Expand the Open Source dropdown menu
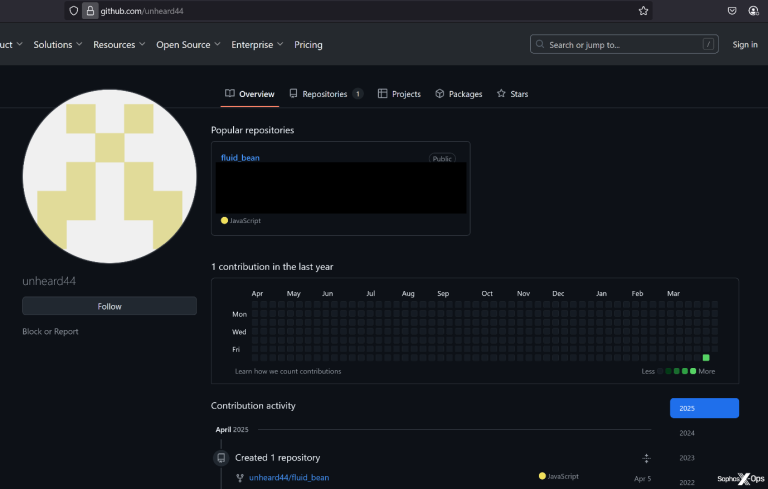The height and width of the screenshot is (489, 768). 188,45
